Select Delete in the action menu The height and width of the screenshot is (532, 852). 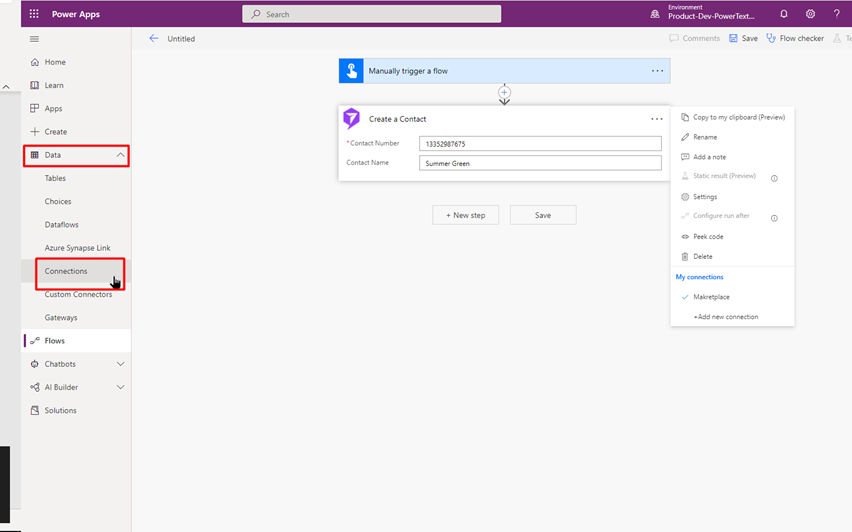pos(702,257)
